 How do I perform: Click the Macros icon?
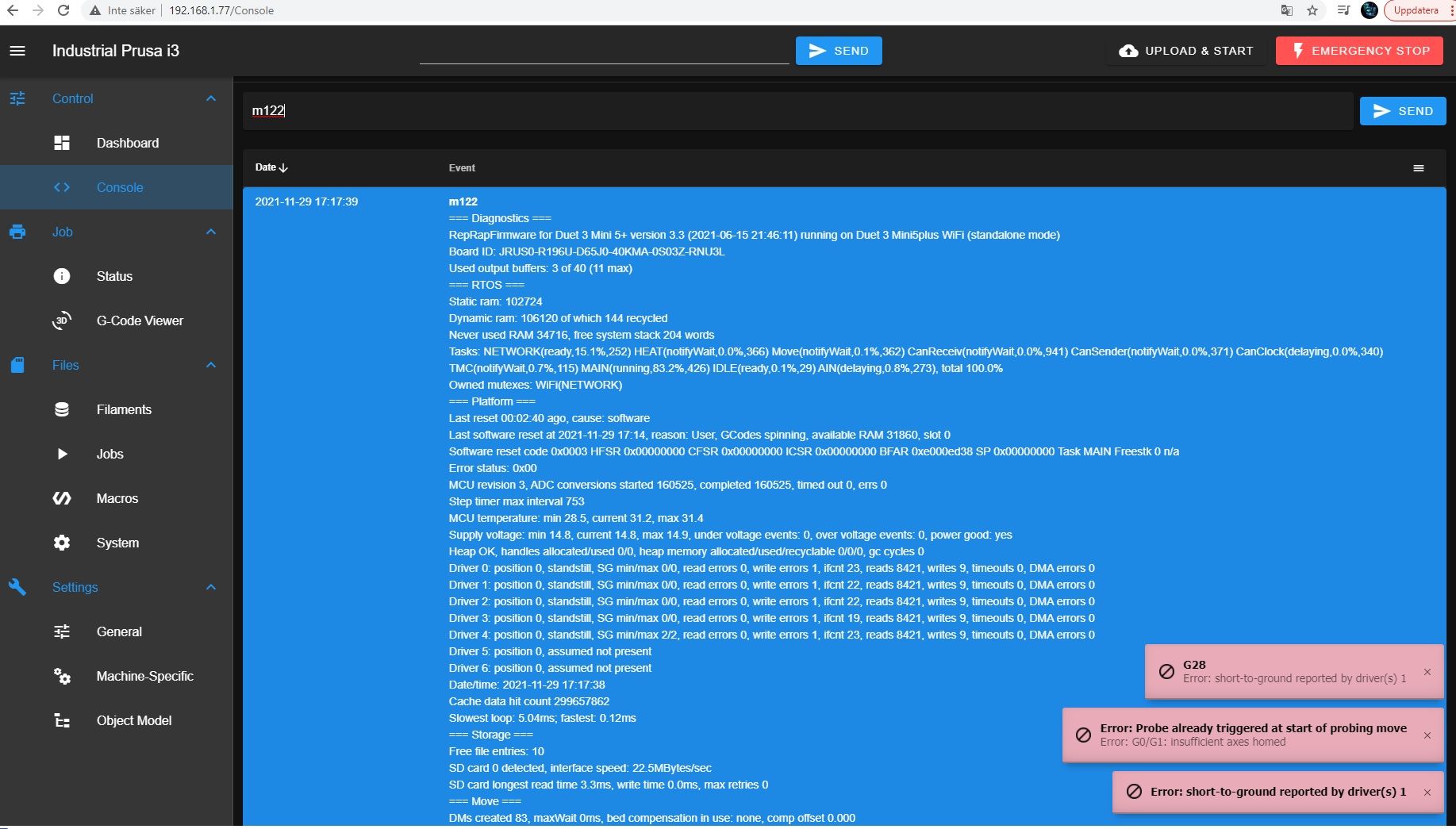click(62, 498)
